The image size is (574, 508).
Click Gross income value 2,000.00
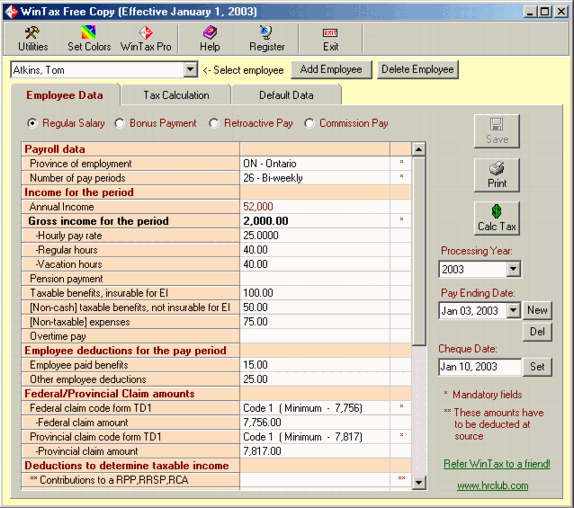[315, 221]
